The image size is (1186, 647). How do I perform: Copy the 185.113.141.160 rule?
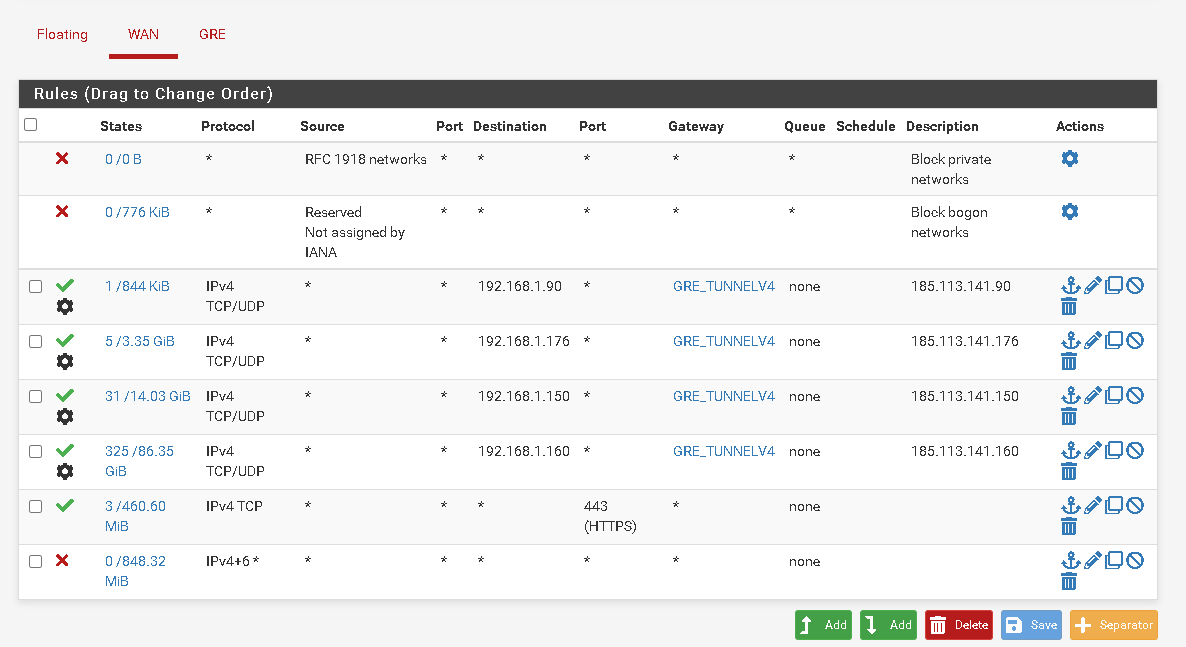1113,451
